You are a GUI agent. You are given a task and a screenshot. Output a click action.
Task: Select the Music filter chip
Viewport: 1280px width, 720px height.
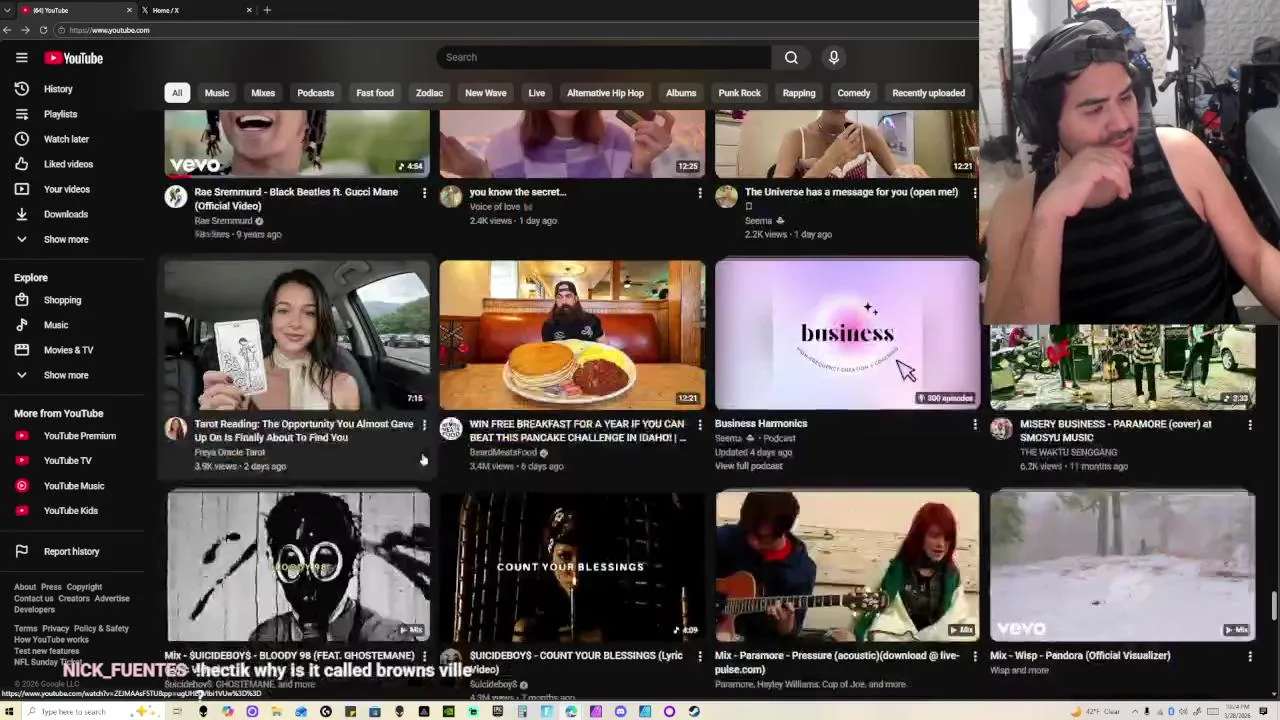[x=217, y=93]
